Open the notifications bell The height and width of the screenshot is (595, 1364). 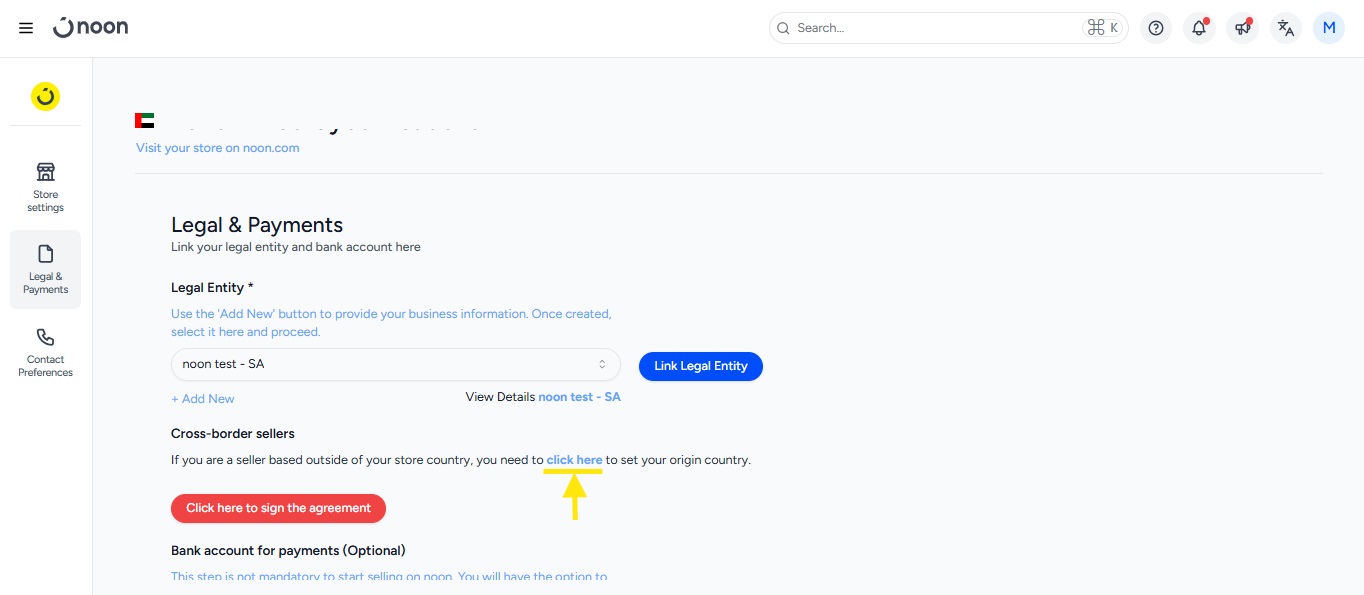click(1199, 28)
